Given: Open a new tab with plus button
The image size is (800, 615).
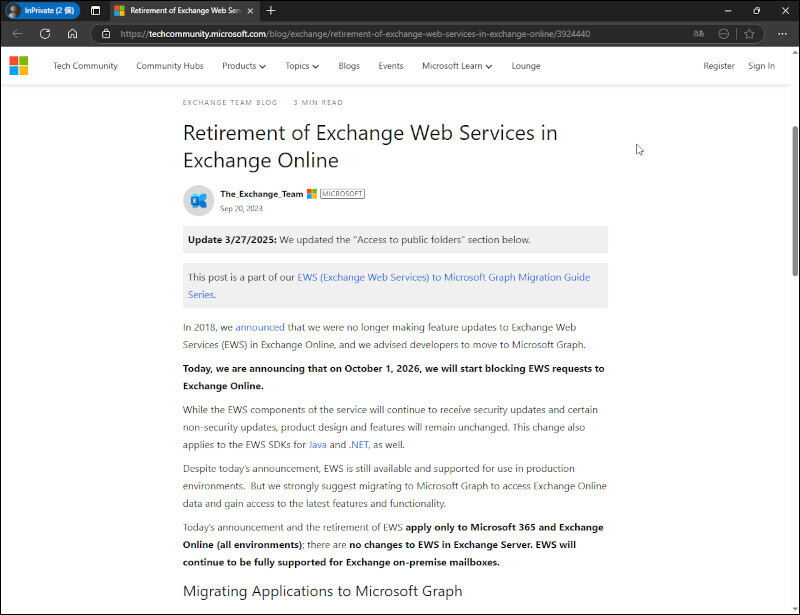Looking at the screenshot, I should 271,10.
